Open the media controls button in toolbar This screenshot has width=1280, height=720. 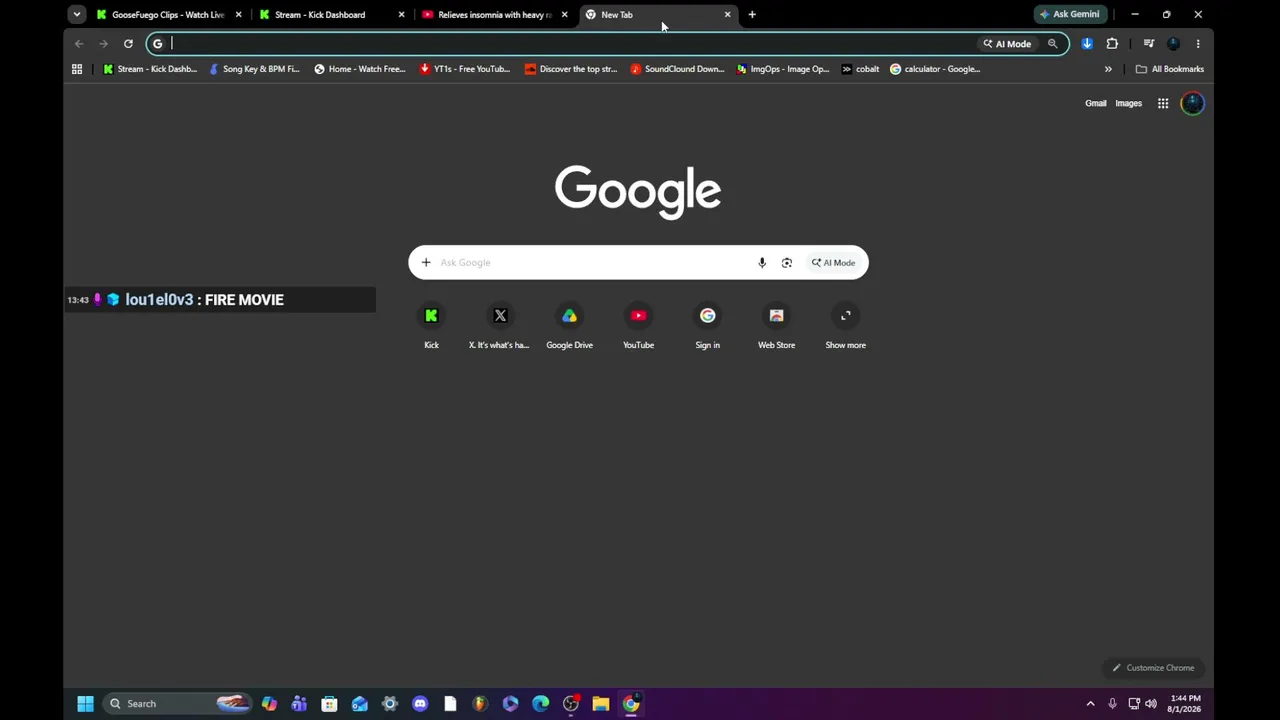click(x=1148, y=44)
